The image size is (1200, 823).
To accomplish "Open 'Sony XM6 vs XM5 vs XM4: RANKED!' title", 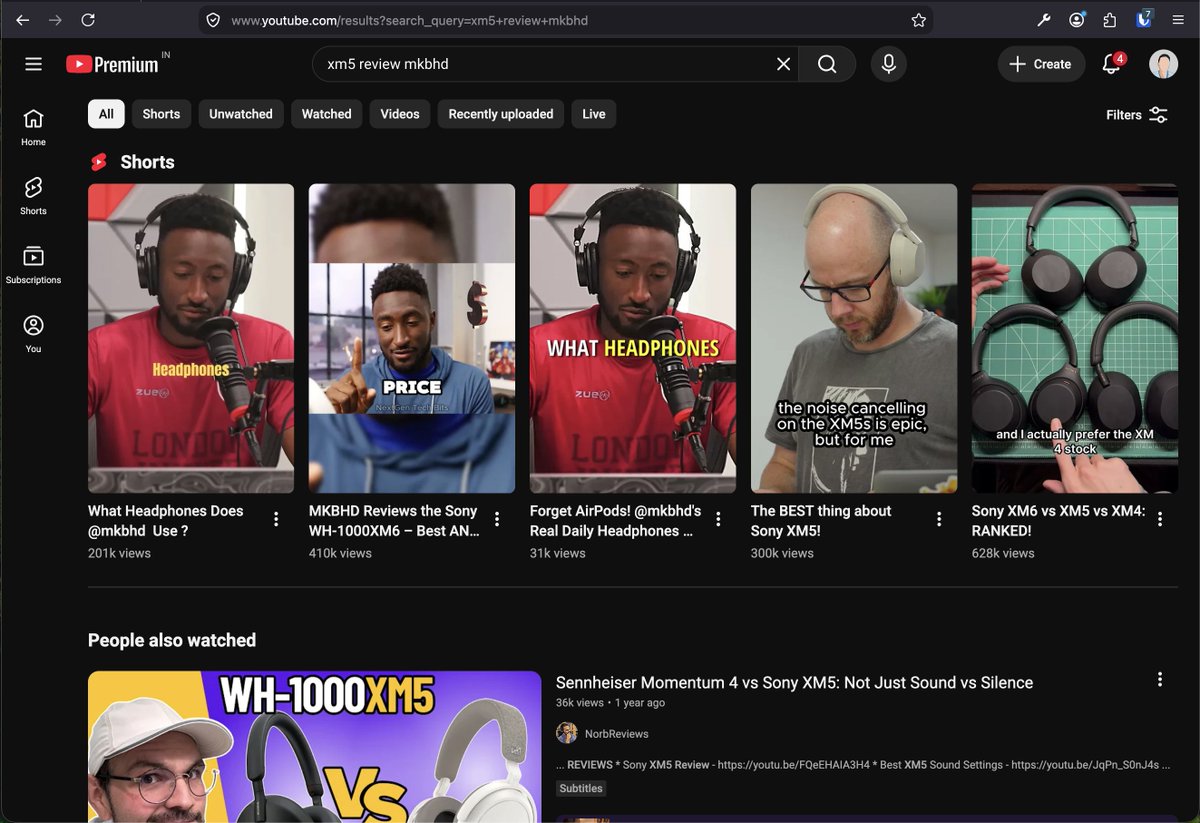I will pos(1058,521).
